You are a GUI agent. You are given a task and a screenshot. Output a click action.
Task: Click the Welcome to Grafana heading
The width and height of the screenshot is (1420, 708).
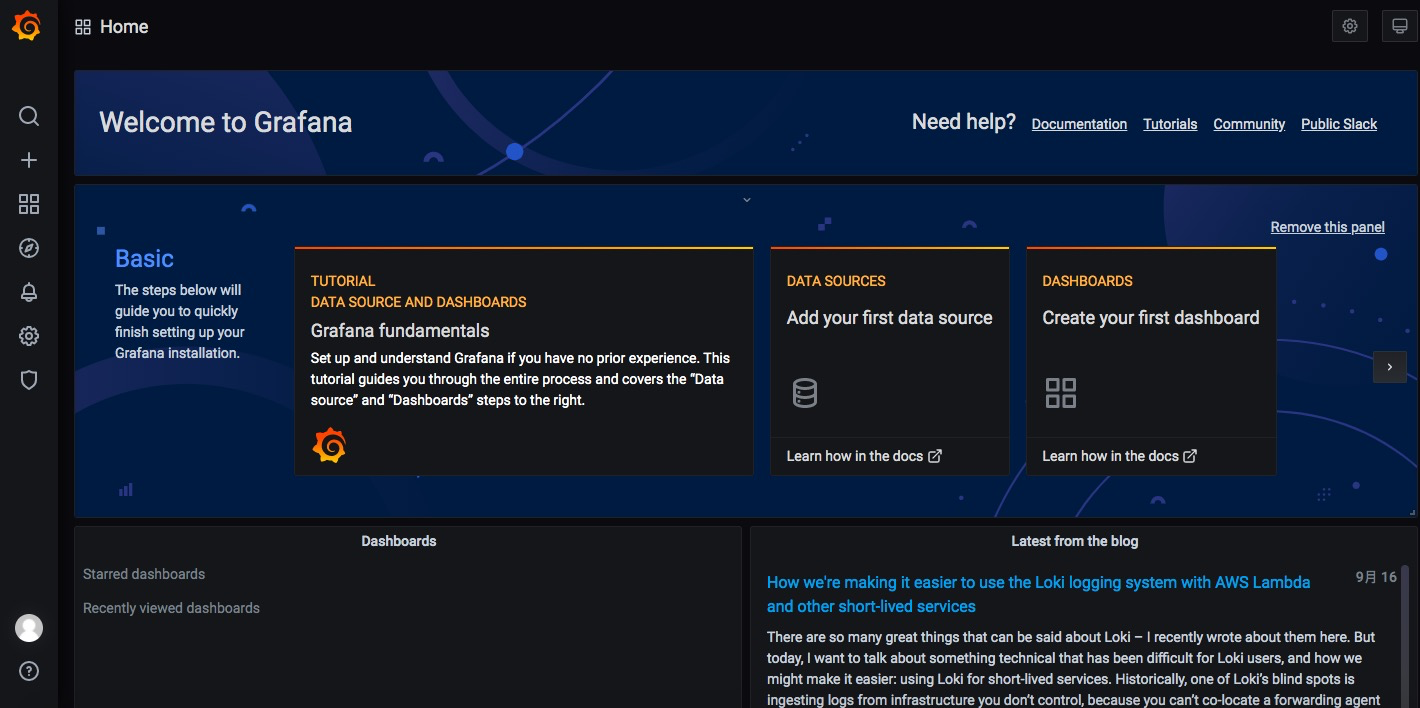(226, 122)
